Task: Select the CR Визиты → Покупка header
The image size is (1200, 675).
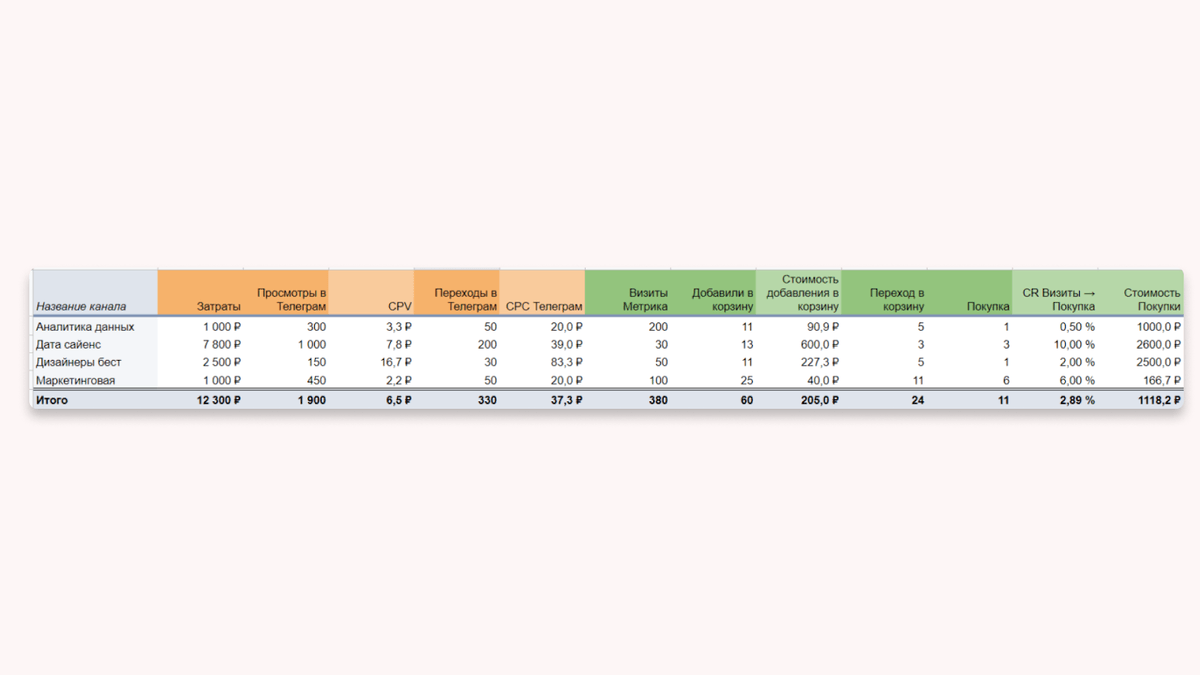Action: pyautogui.click(x=1055, y=292)
